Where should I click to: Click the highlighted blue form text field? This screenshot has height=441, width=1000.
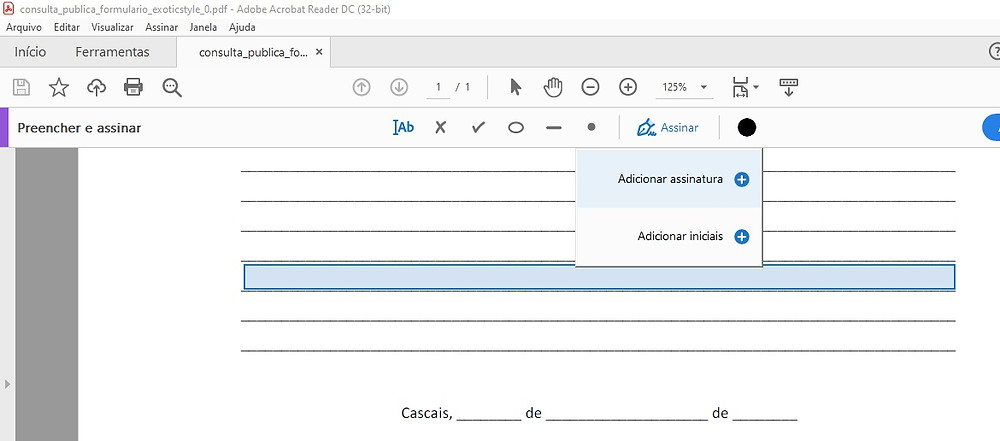point(599,277)
